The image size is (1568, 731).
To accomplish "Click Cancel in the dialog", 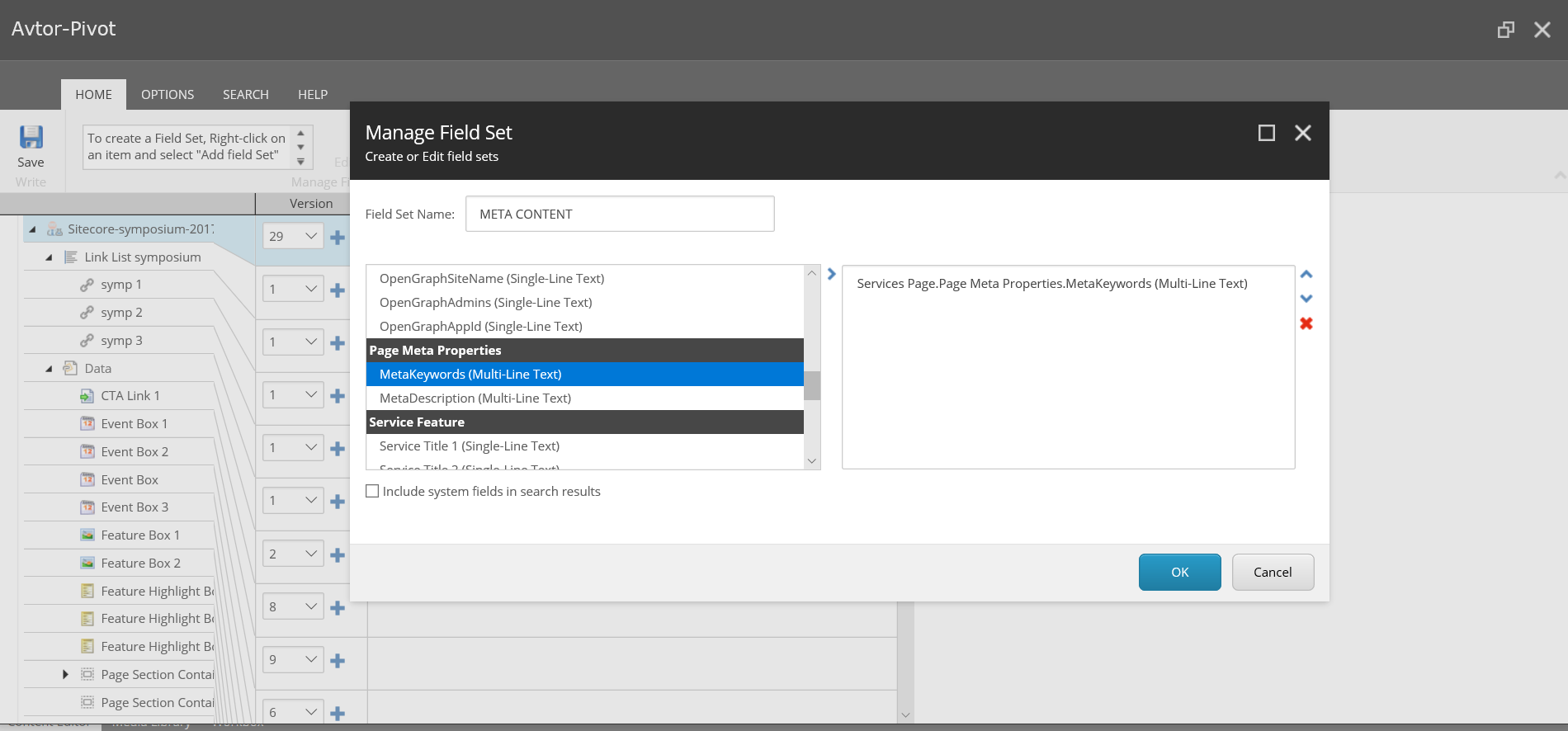I will tap(1272, 573).
